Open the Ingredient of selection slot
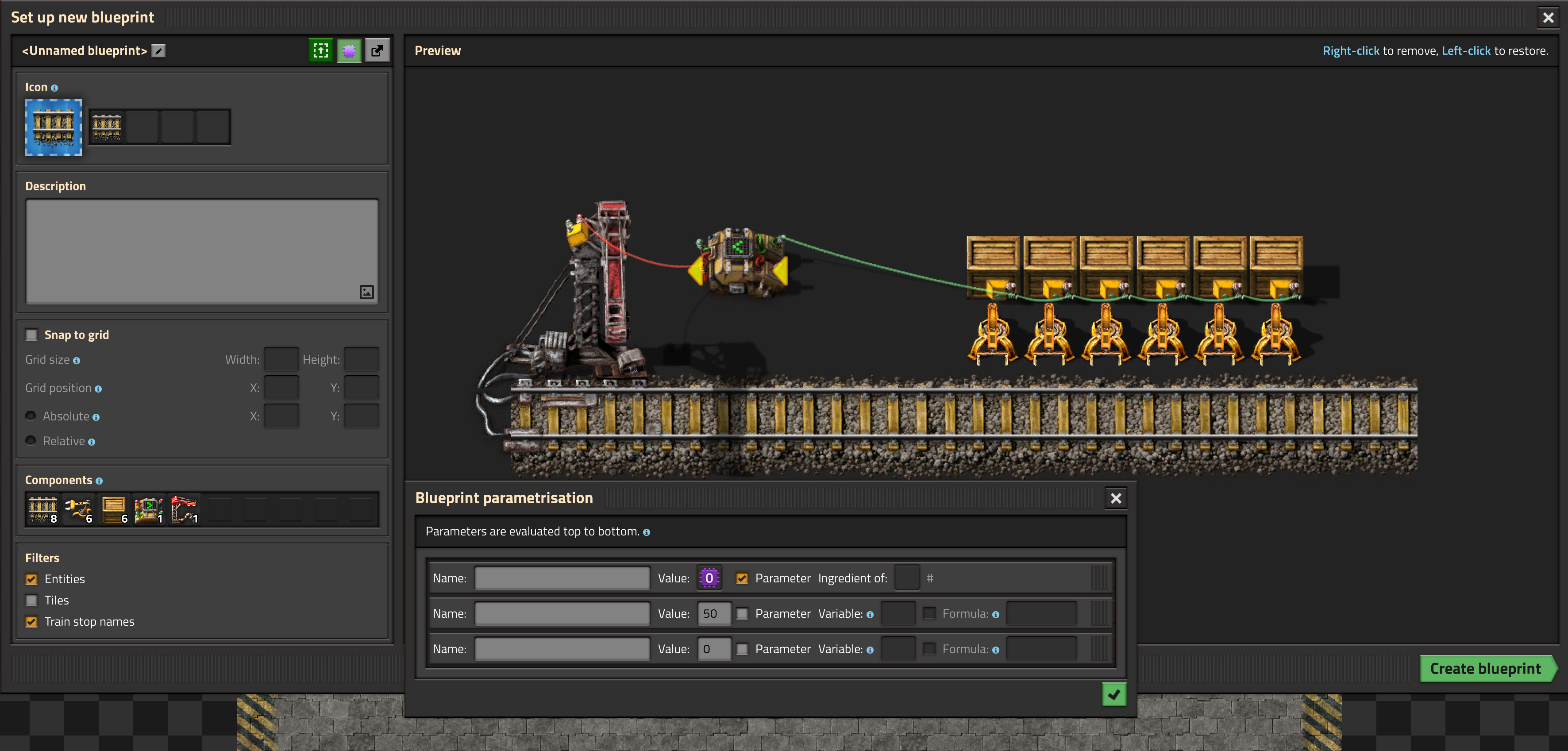 906,578
